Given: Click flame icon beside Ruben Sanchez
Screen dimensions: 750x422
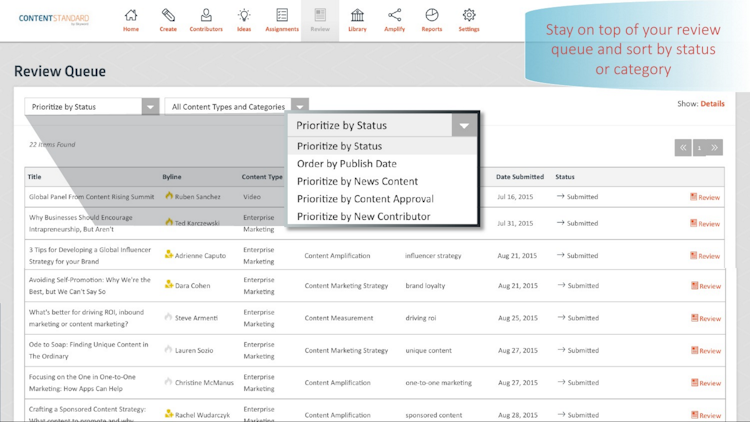Looking at the screenshot, I should pyautogui.click(x=169, y=196).
